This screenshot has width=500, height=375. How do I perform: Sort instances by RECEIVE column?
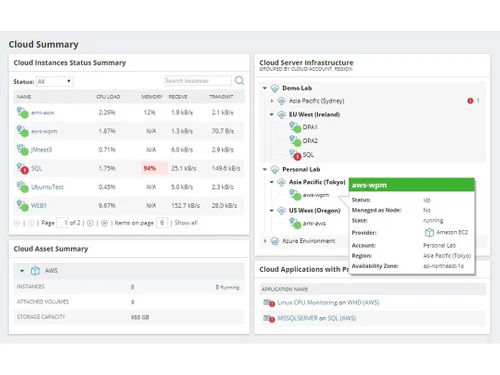pos(178,97)
